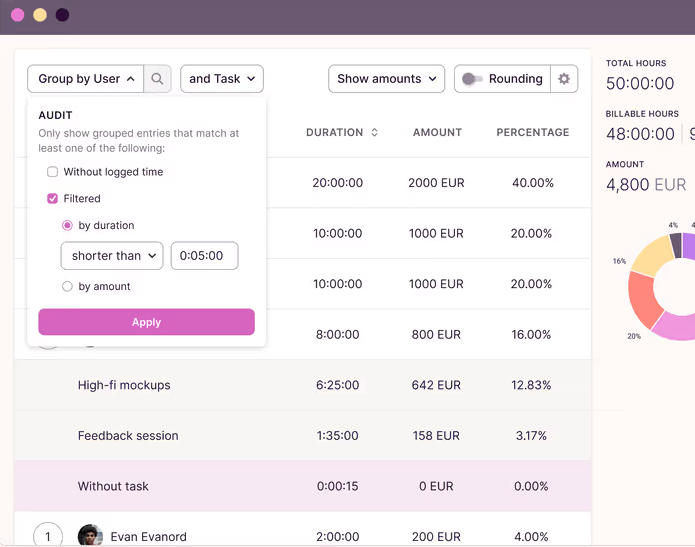Click Evan Evanord's avatar photo
695x547 pixels.
click(x=90, y=535)
